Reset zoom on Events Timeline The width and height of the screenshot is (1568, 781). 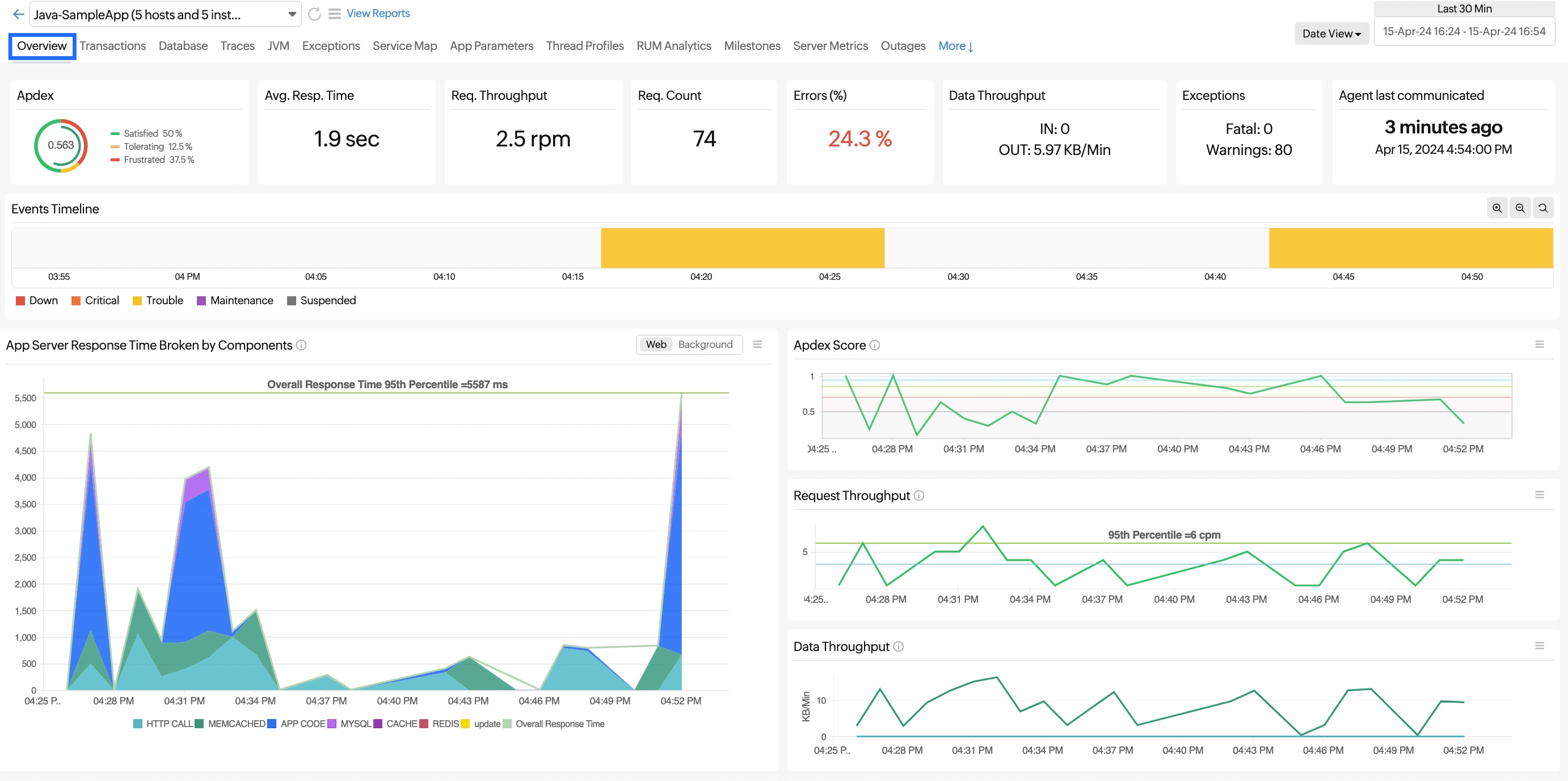[1543, 208]
